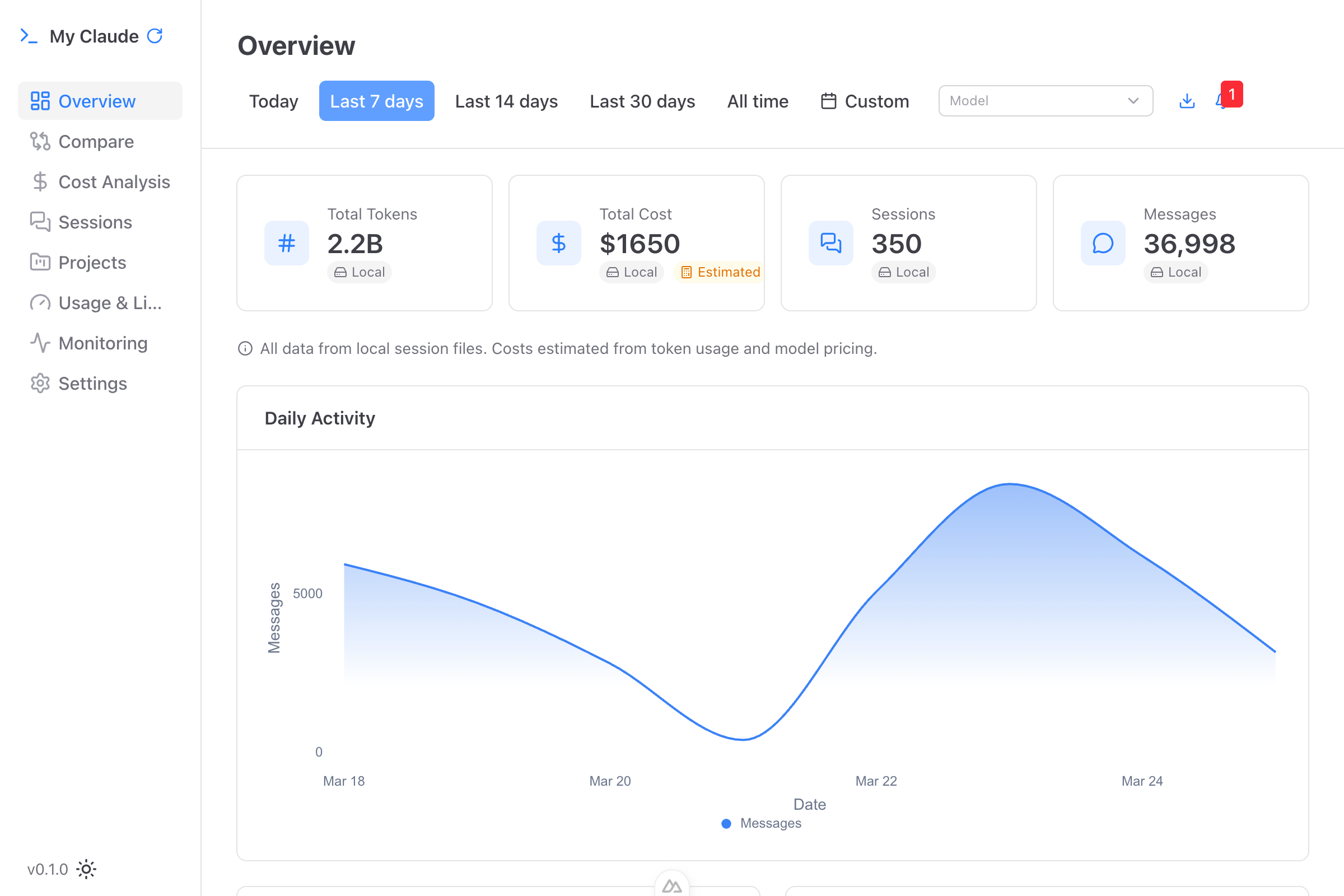Viewport: 1344px width, 896px height.
Task: Click the hash icon on Total Tokens card
Action: coord(287,244)
